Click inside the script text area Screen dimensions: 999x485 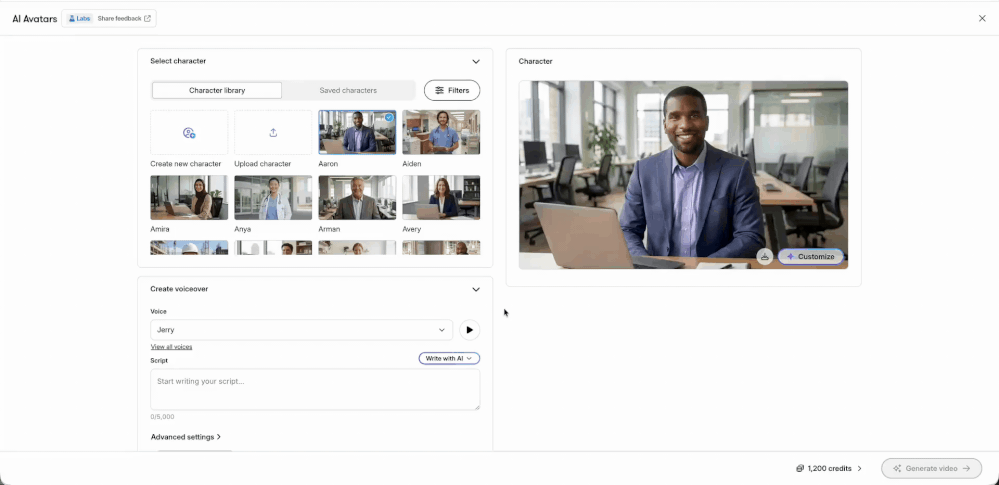coord(315,389)
